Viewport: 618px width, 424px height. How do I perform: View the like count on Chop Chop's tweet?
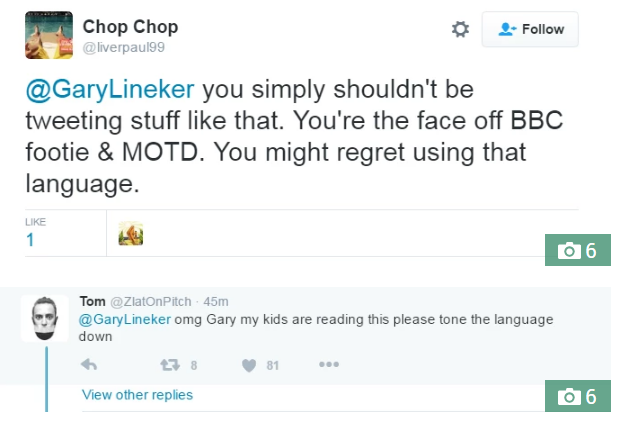(30, 240)
